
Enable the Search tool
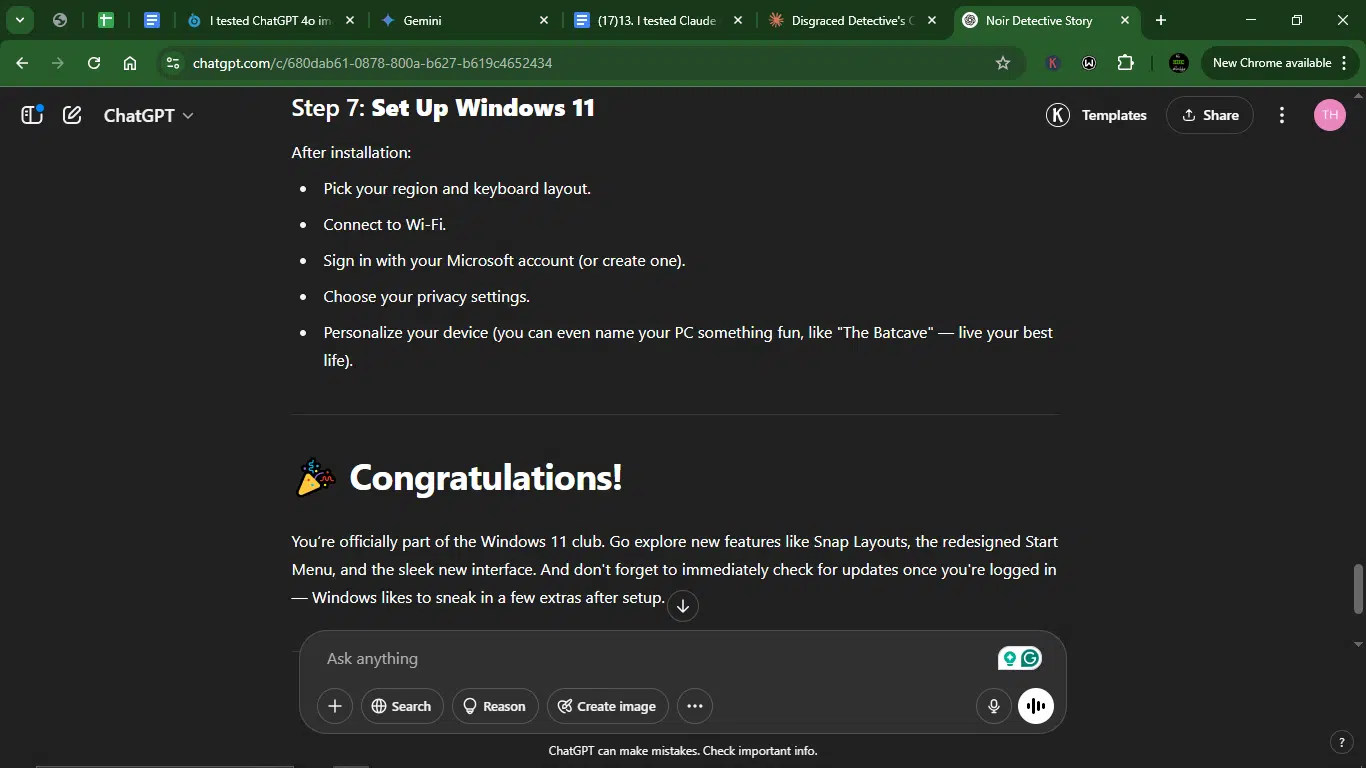[401, 706]
